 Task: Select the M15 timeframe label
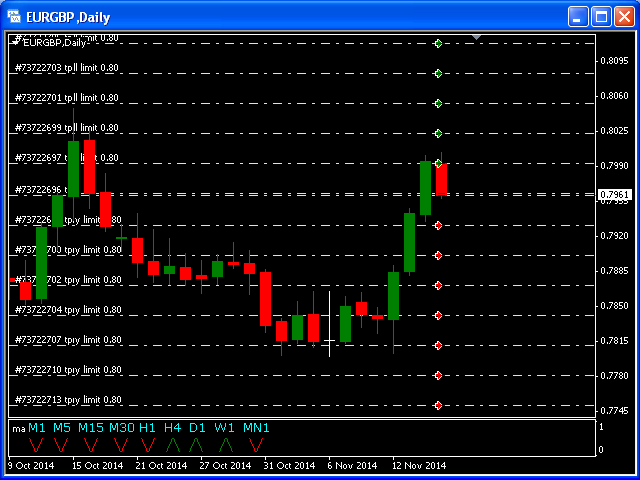[x=91, y=428]
